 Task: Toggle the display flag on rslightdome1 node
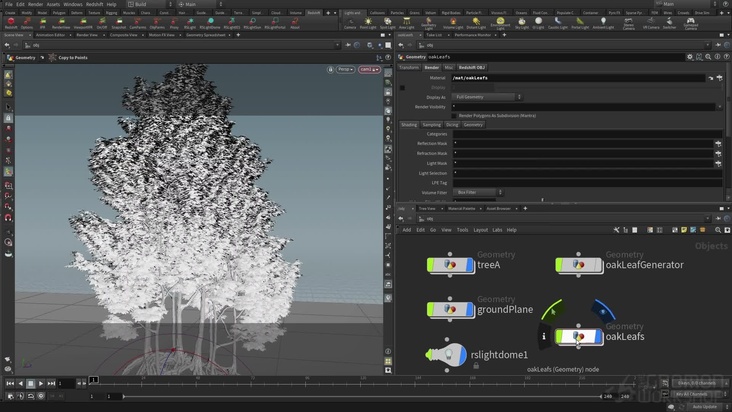click(462, 355)
